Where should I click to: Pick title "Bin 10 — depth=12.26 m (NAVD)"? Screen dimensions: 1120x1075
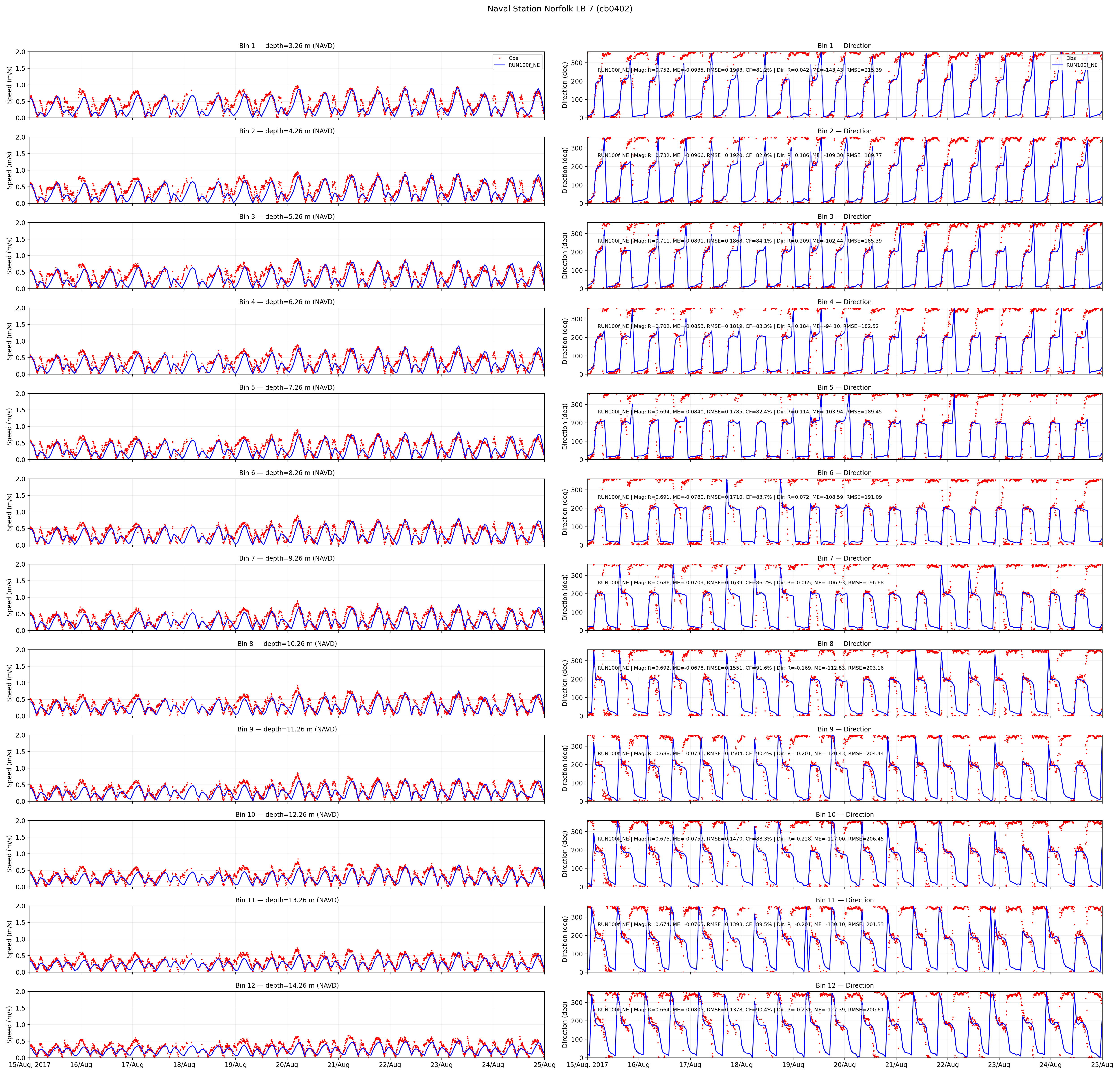[287, 815]
